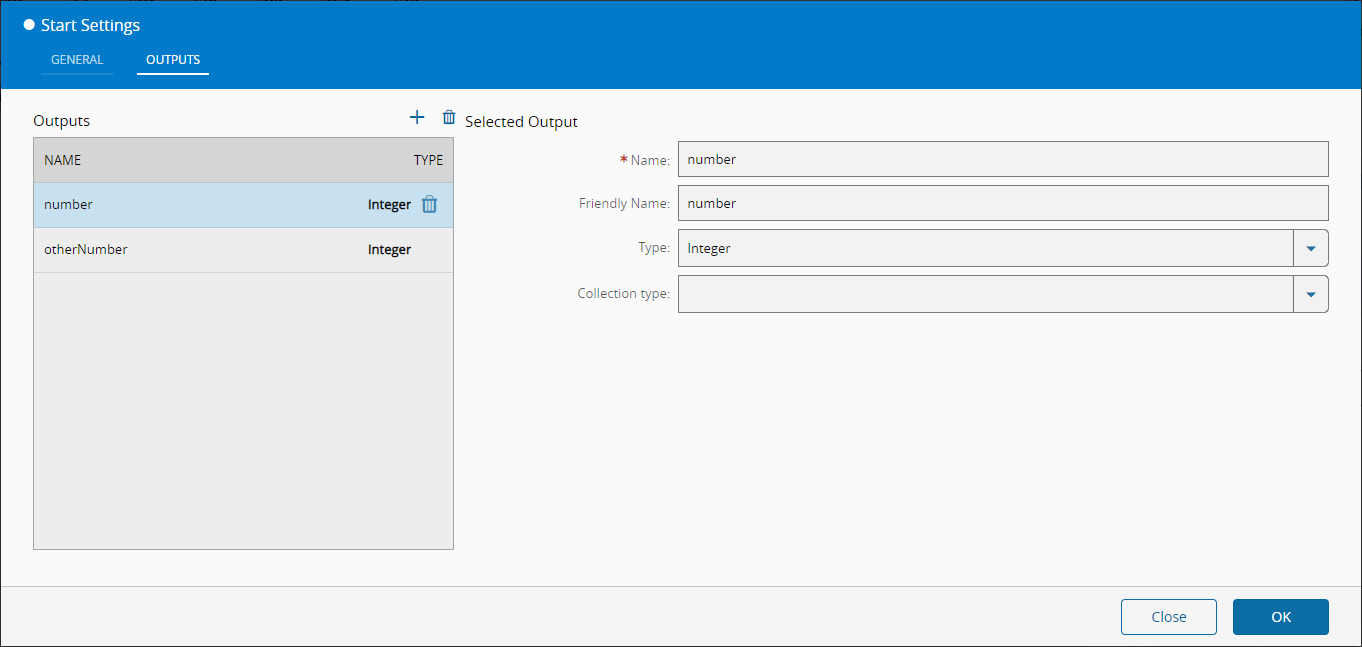Viewport: 1362px width, 647px height.
Task: Add a new output with the plus icon
Action: (x=417, y=118)
